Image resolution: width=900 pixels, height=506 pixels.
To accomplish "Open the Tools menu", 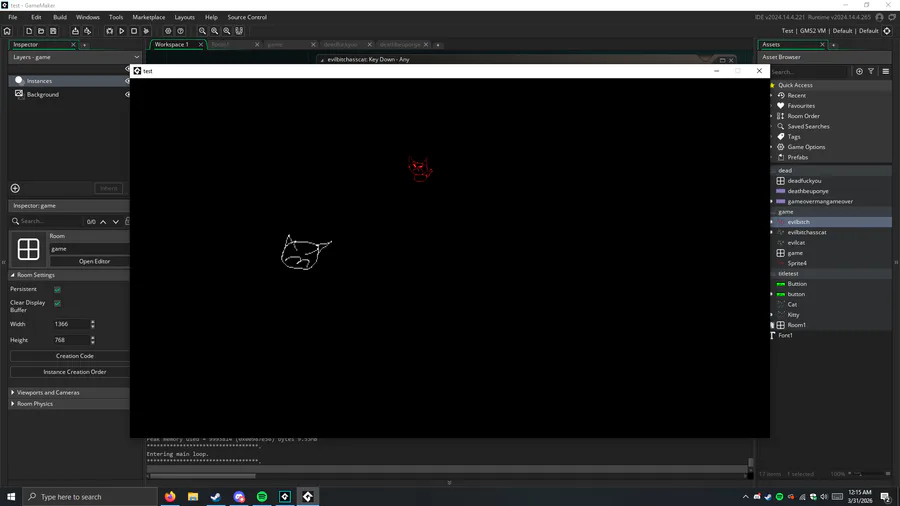I will (116, 17).
